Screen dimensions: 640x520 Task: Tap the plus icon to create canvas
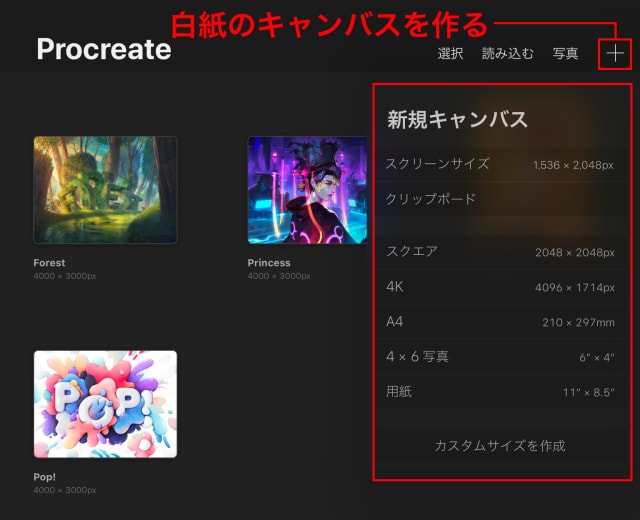tap(615, 54)
